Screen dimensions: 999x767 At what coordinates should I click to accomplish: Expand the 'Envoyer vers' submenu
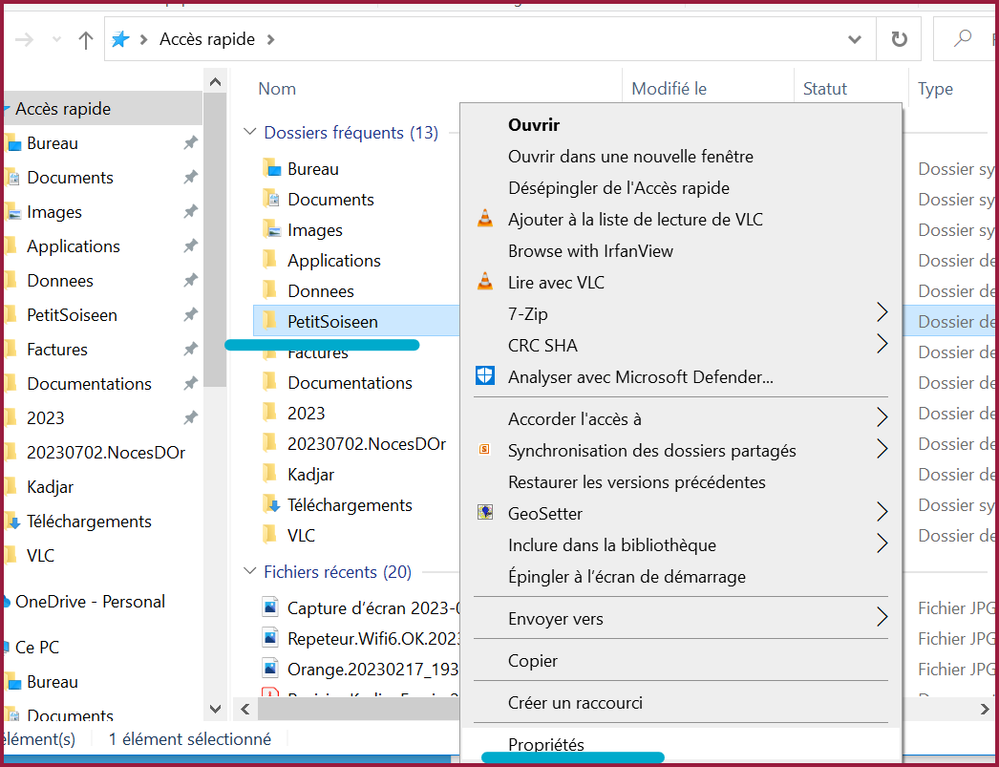[x=882, y=618]
